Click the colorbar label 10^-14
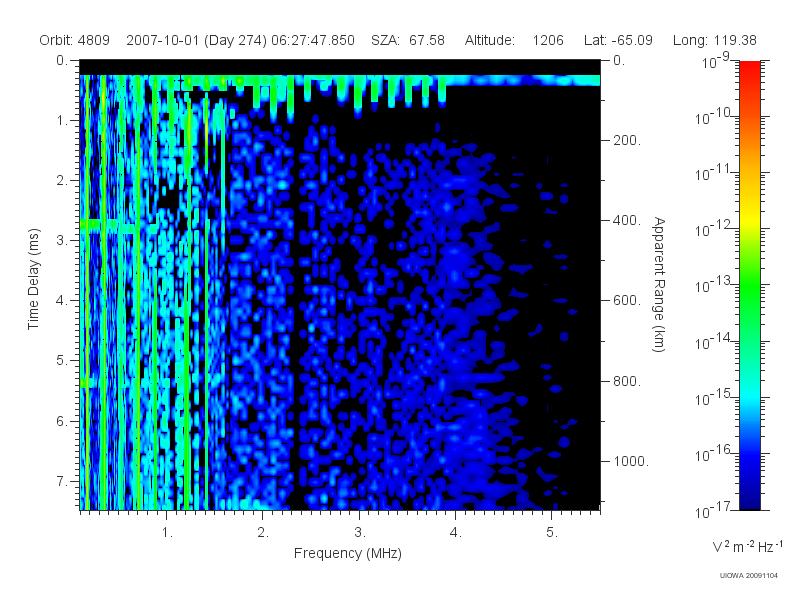This screenshot has height=600, width=800. pyautogui.click(x=715, y=342)
